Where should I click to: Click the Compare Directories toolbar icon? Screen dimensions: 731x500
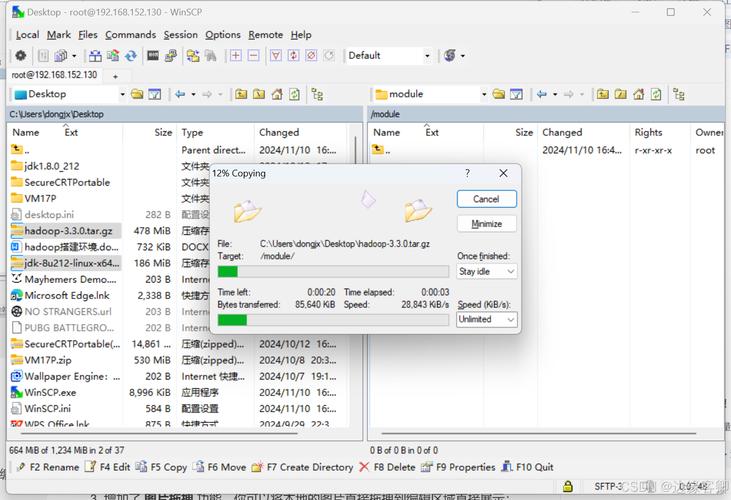95,55
